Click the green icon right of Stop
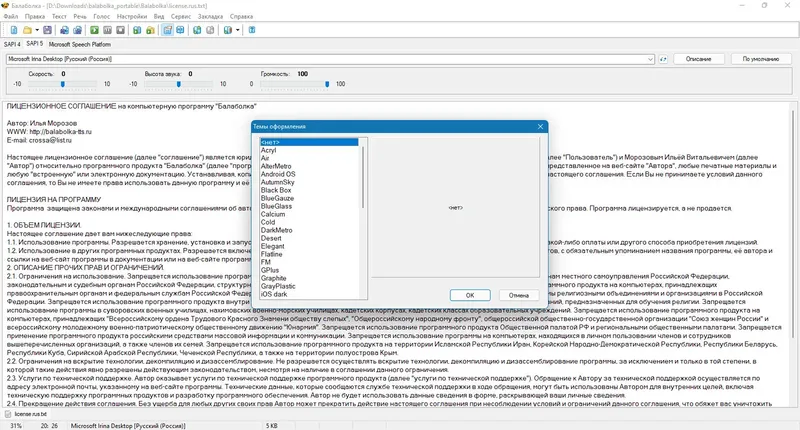This screenshot has width=800, height=430. click(137, 30)
